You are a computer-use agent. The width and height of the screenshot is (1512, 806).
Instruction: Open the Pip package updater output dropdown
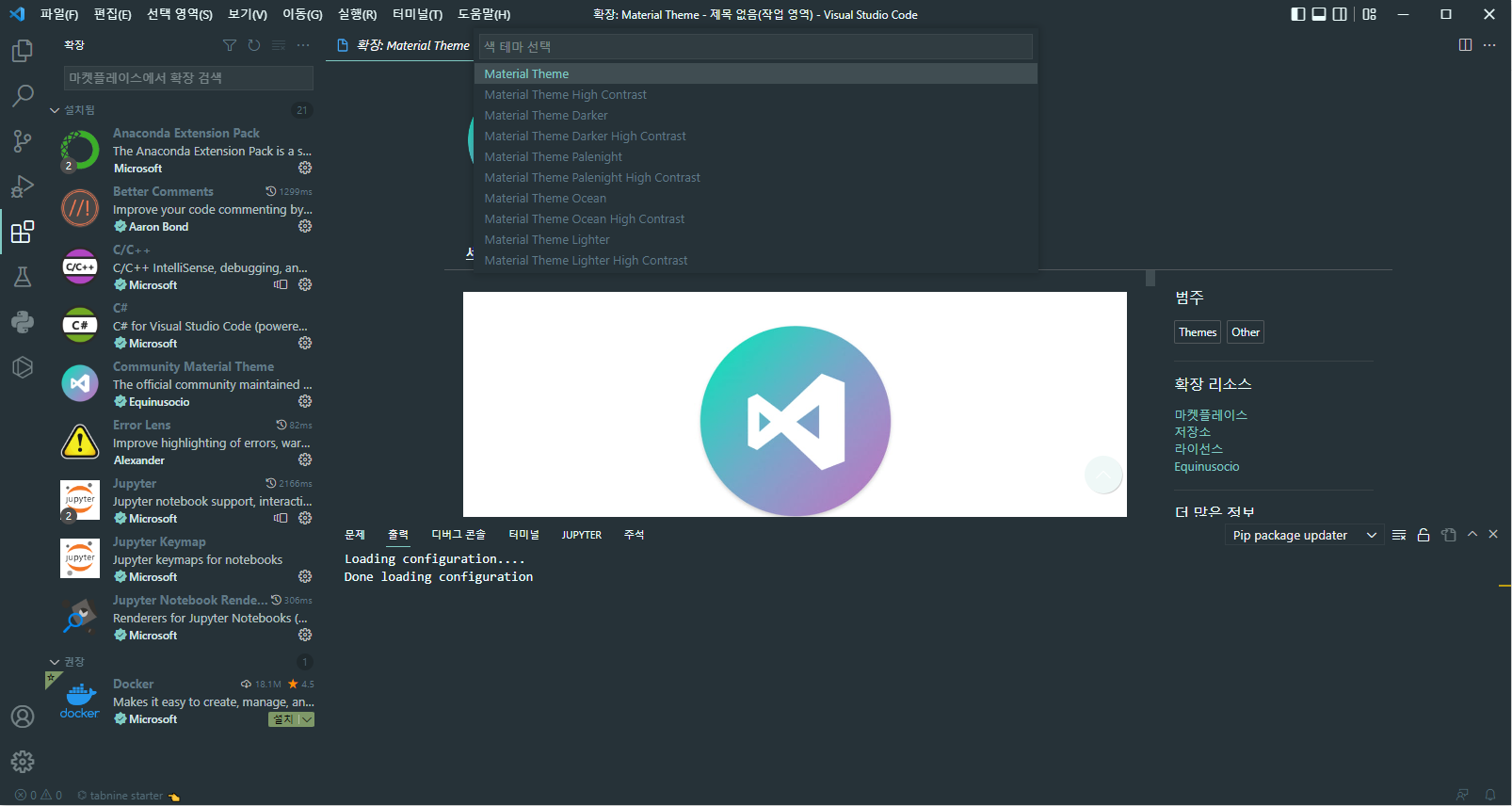point(1304,535)
